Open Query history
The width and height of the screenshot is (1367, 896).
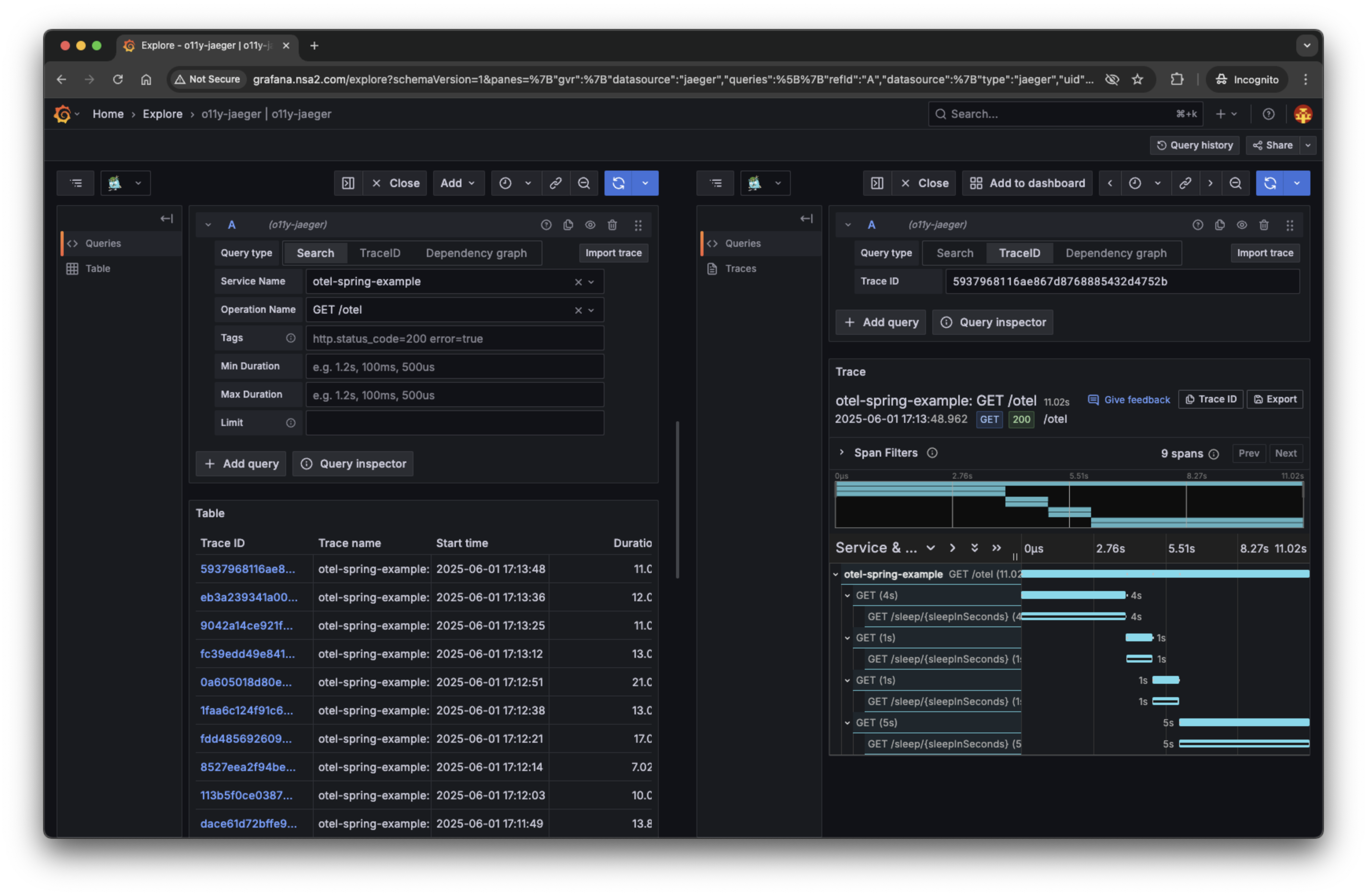pyautogui.click(x=1194, y=145)
